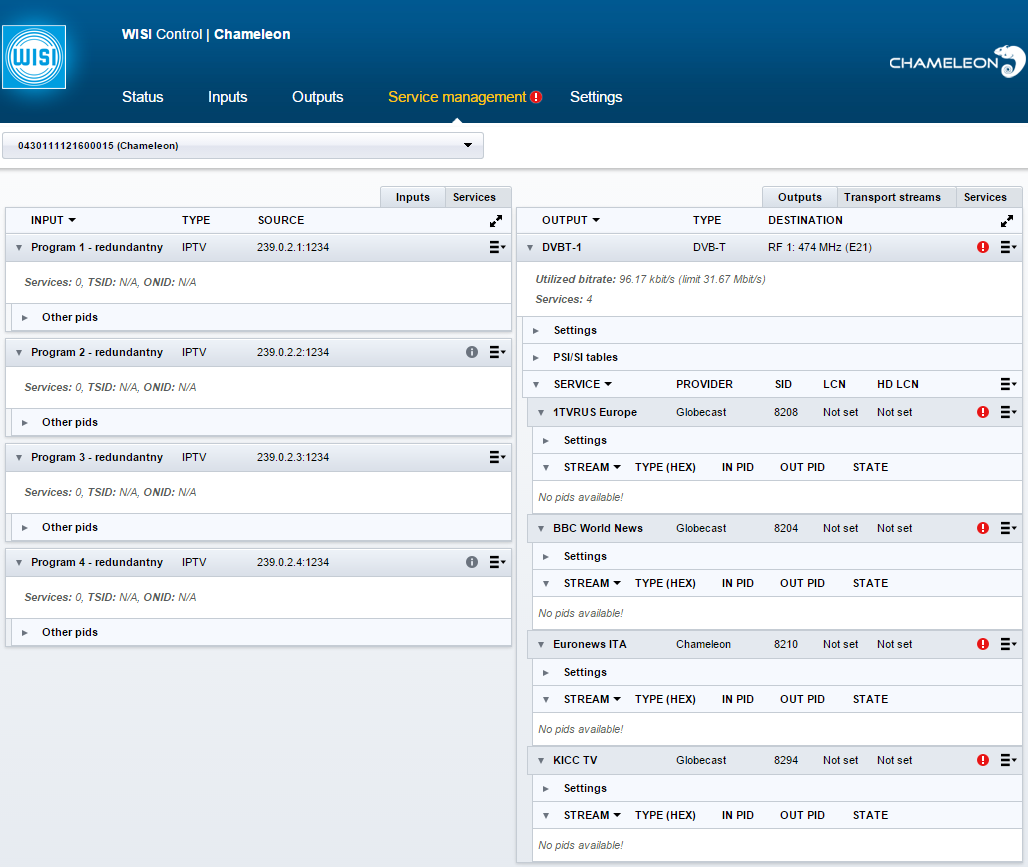The image size is (1028, 867).
Task: Go to the Status page
Action: (x=142, y=97)
